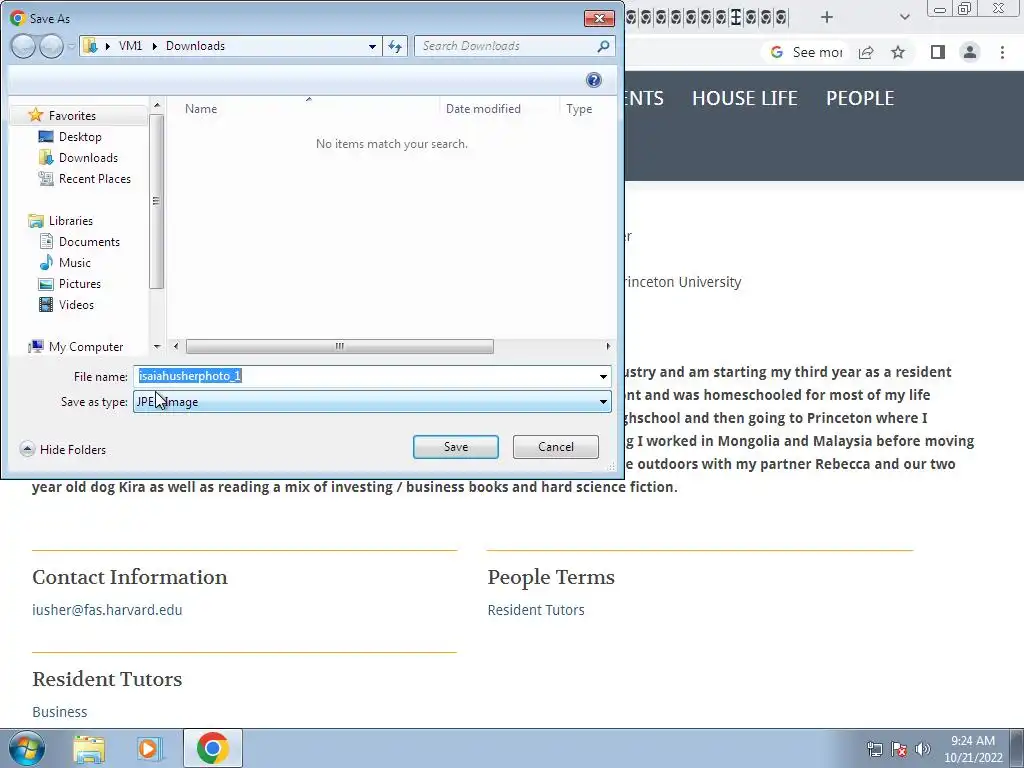
Task: Click the VM1 breadcrumb segment
Action: point(130,46)
